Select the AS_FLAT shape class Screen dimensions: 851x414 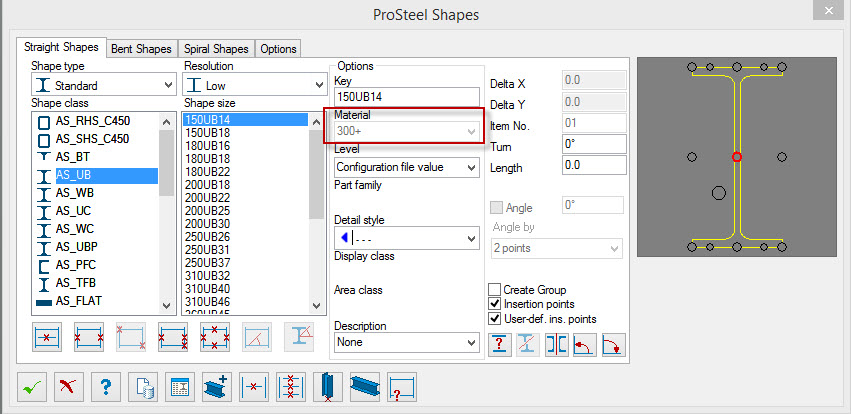pos(79,301)
